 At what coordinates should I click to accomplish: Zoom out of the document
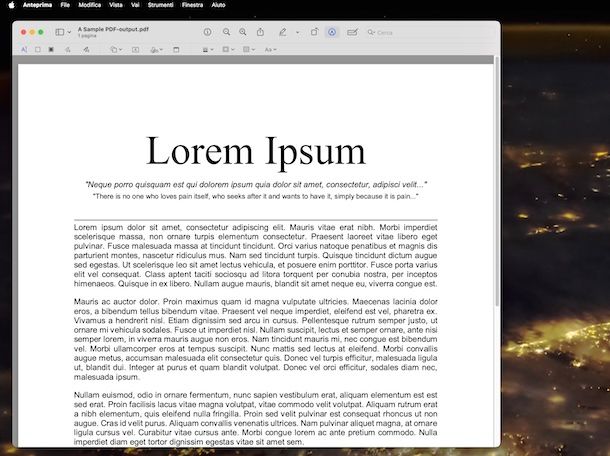227,32
